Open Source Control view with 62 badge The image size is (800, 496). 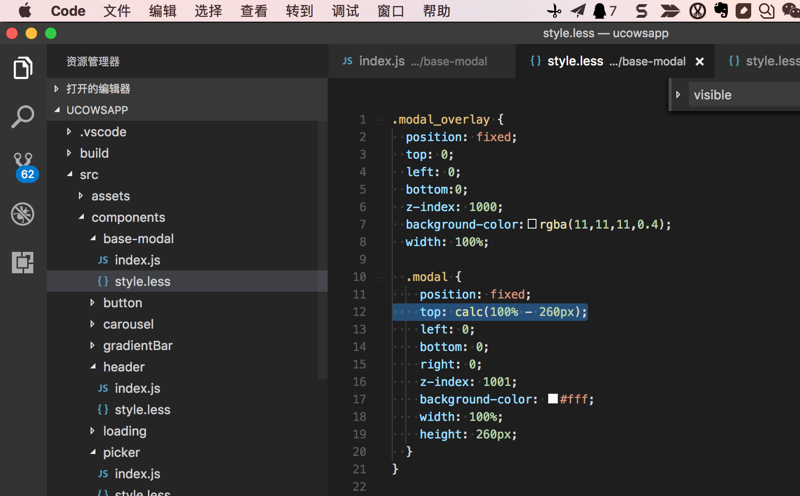tap(25, 167)
